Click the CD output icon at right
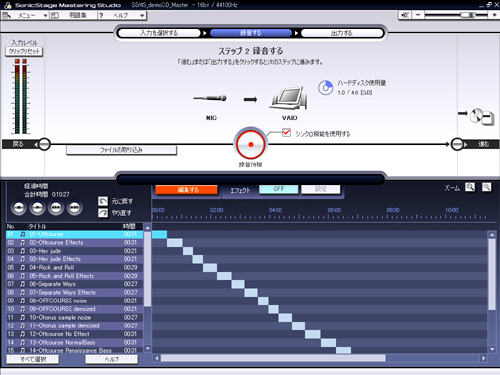 click(482, 117)
